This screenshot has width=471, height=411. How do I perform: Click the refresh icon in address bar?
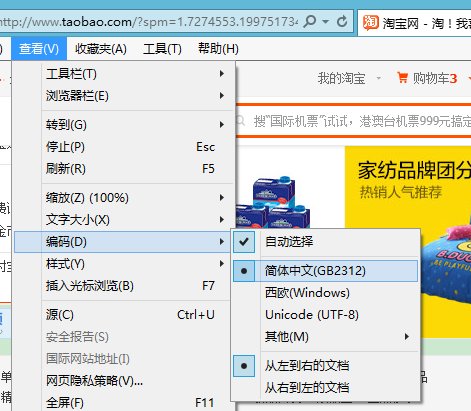coord(342,22)
